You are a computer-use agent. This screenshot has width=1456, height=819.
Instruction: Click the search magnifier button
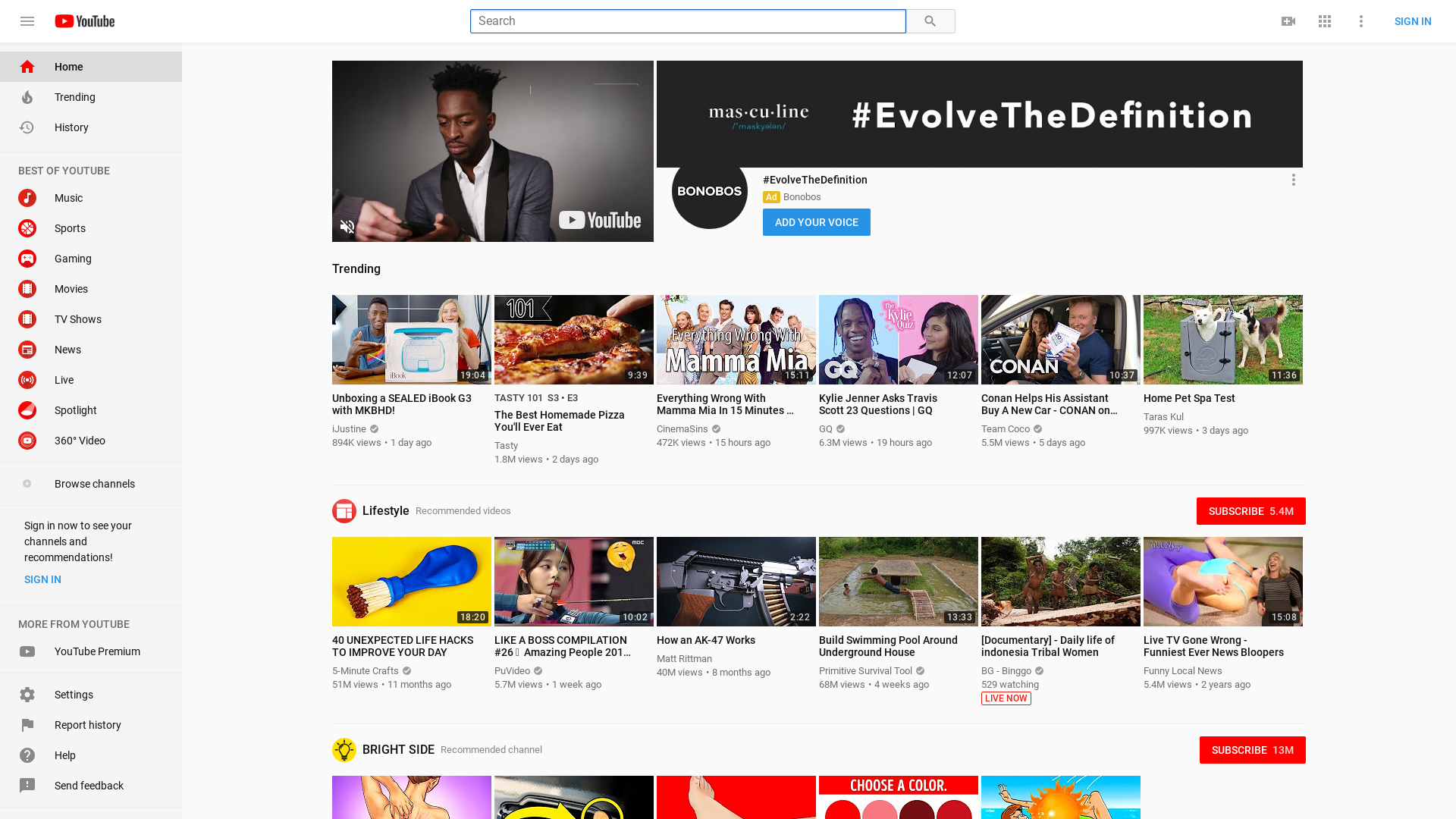tap(930, 21)
